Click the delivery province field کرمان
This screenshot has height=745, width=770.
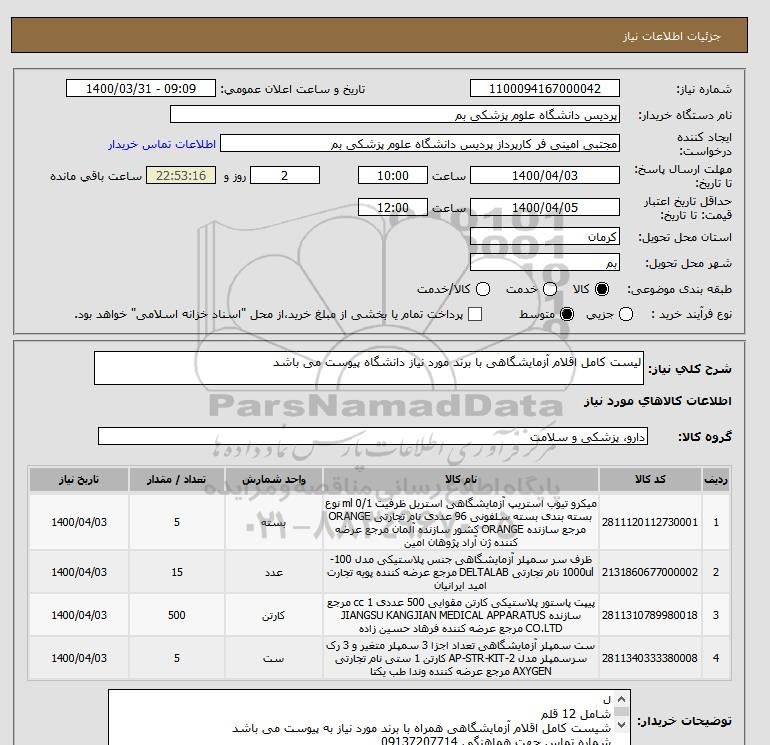[x=545, y=237]
